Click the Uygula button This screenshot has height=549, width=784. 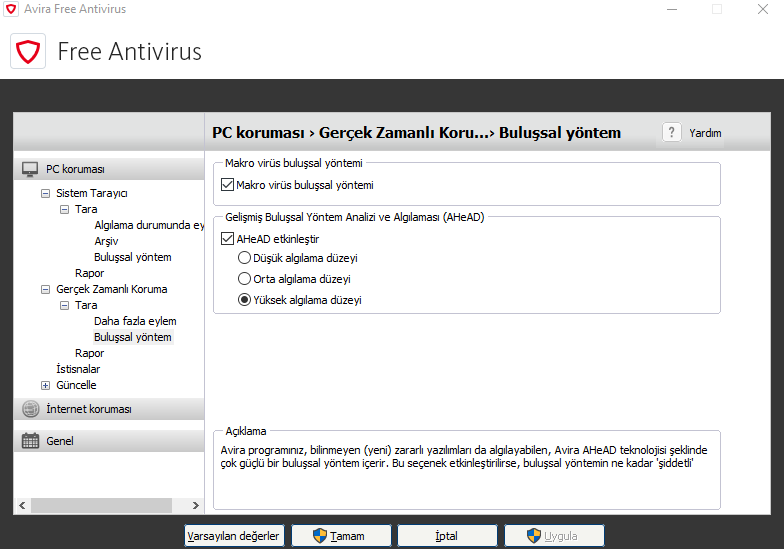click(554, 536)
